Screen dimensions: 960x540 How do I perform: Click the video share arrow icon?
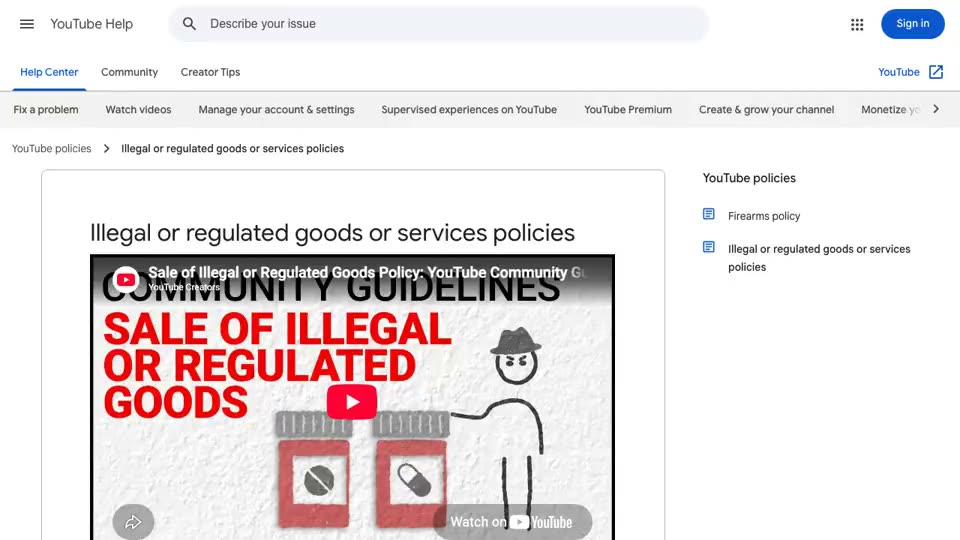[133, 522]
